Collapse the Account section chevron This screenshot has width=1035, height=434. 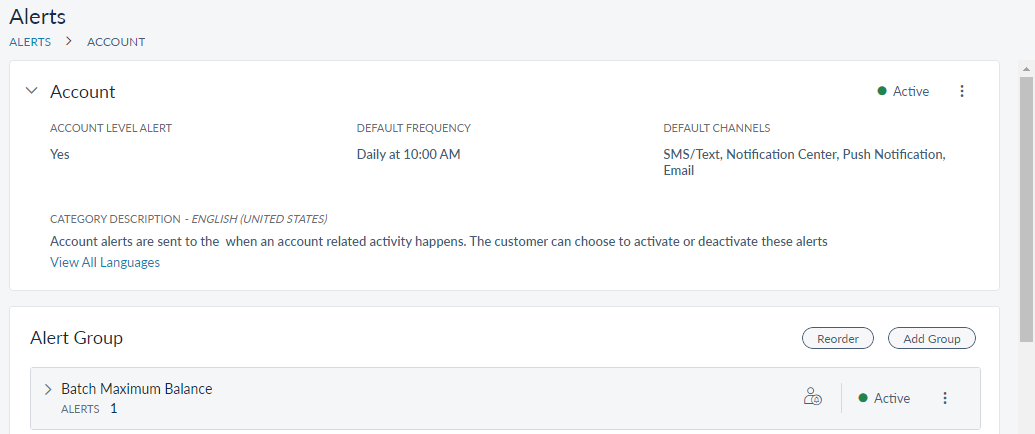tap(31, 91)
